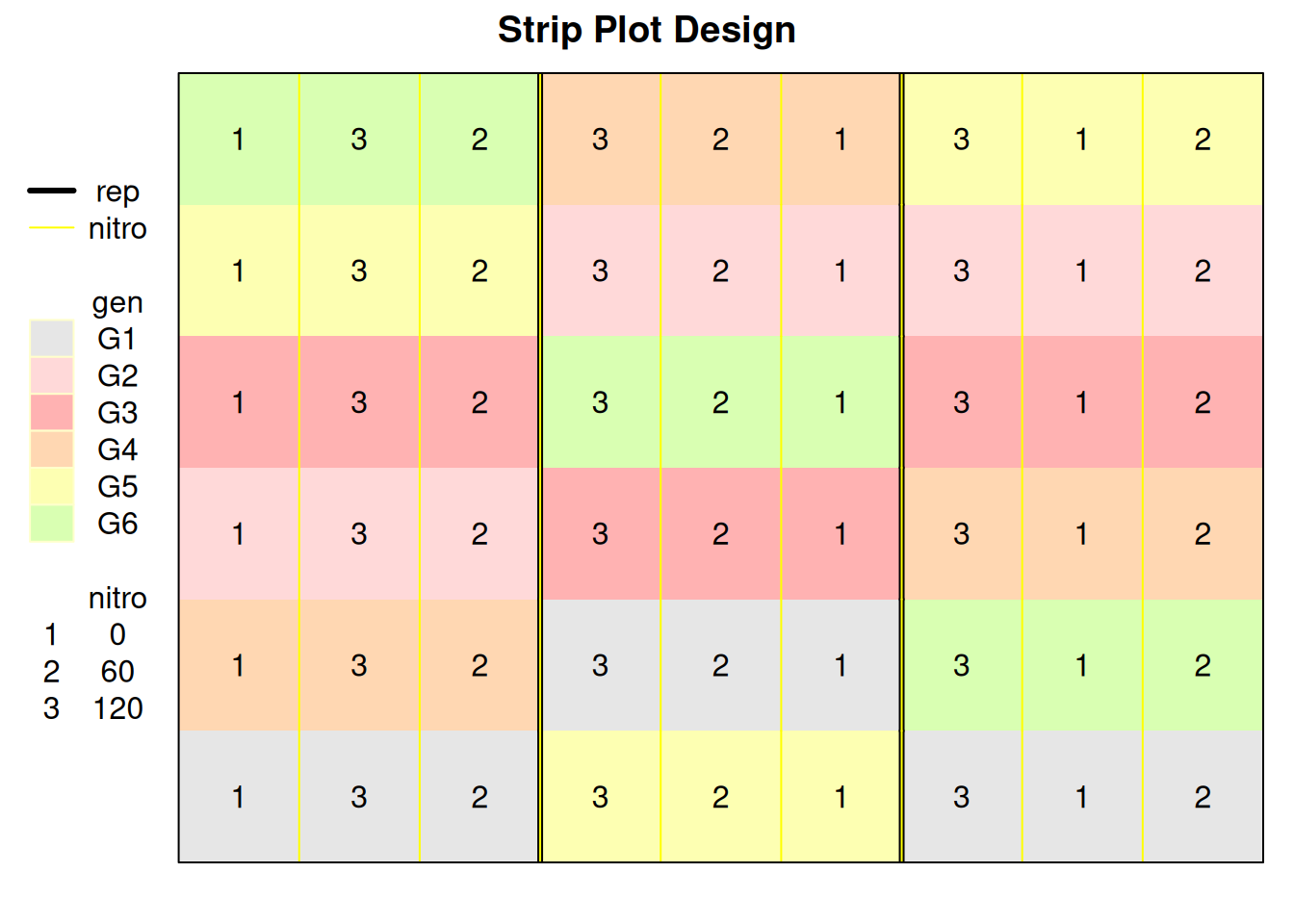Click the nitro level 0 legend entry
The width and height of the screenshot is (1294, 924).
(117, 635)
